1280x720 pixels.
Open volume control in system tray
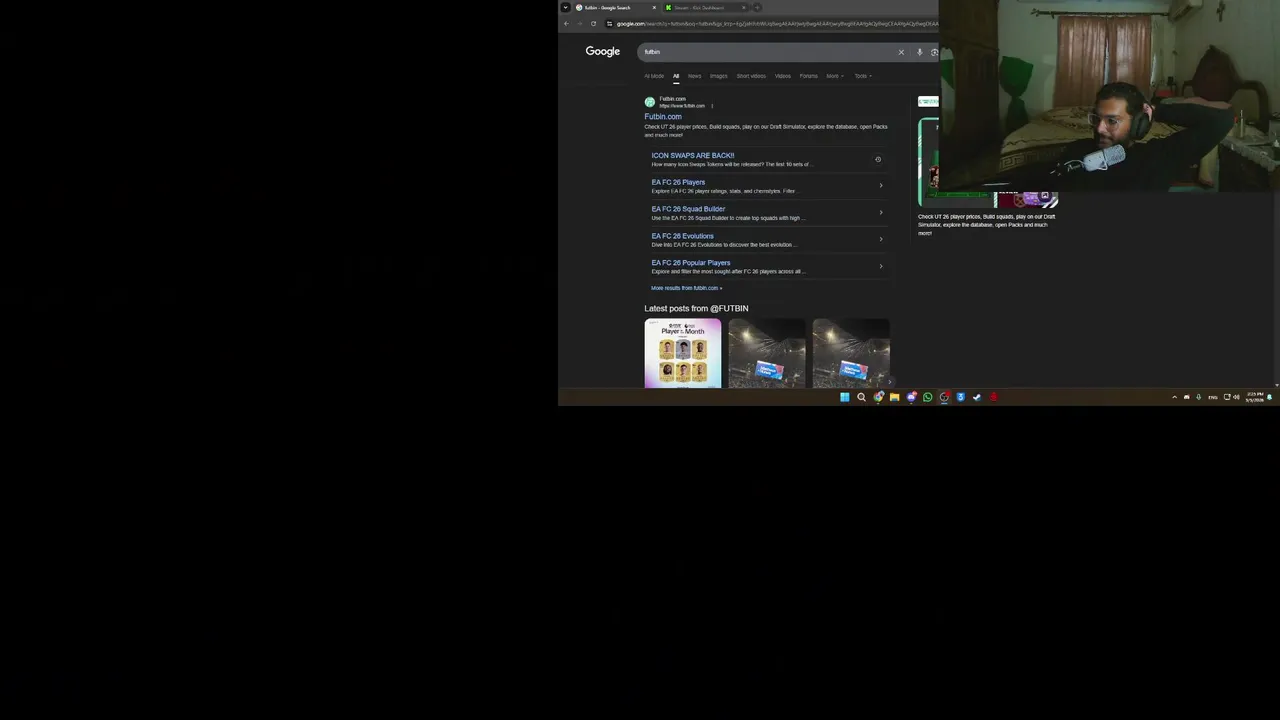coord(1237,397)
